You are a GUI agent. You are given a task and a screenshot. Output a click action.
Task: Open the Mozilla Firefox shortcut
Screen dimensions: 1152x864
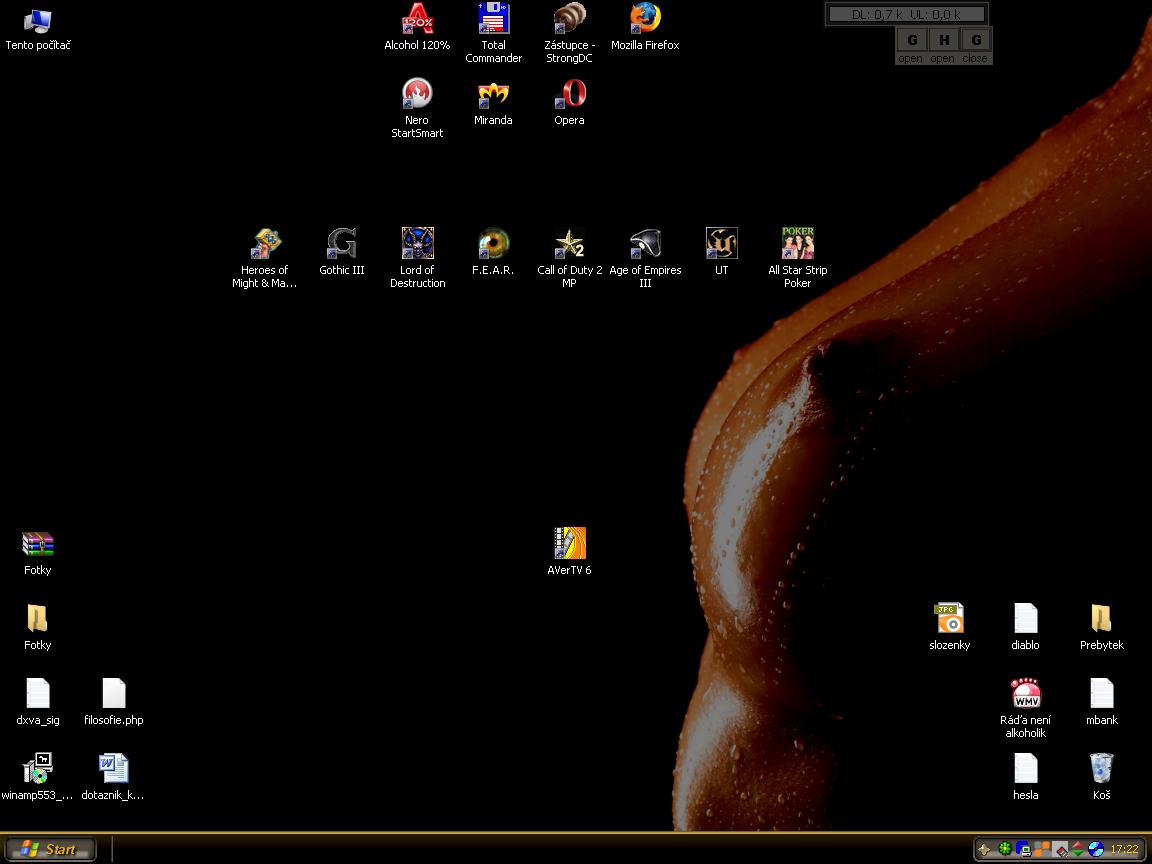[645, 20]
